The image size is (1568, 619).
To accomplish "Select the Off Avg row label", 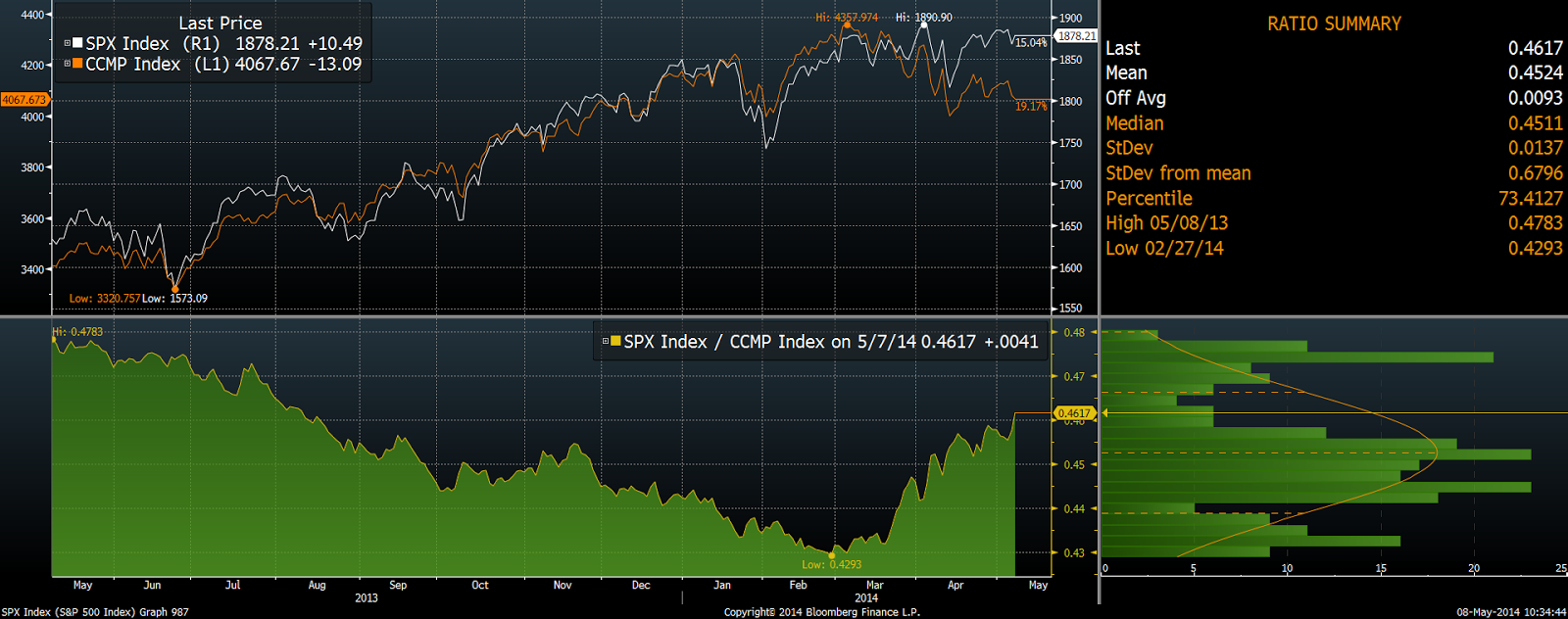I will point(1136,98).
